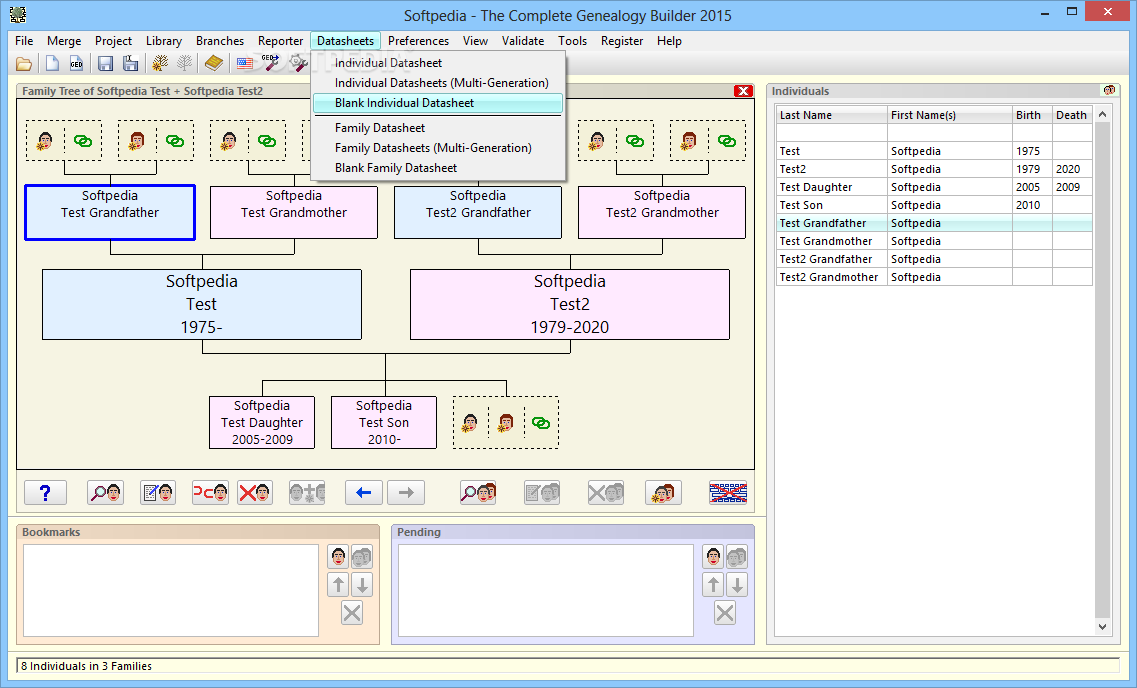The height and width of the screenshot is (688, 1137).
Task: Open the Validate menu
Action: [523, 41]
